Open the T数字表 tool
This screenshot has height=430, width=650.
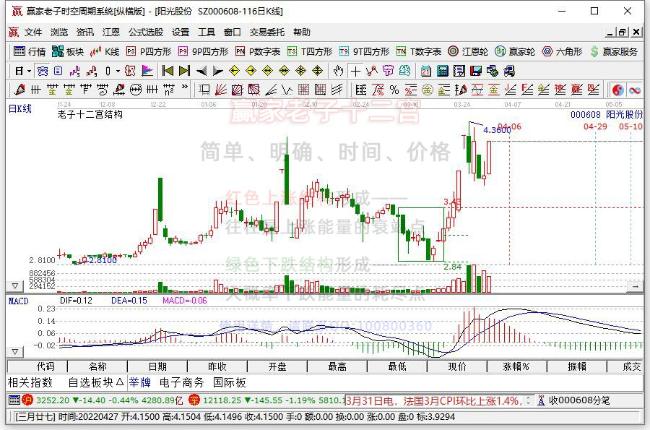pos(418,51)
